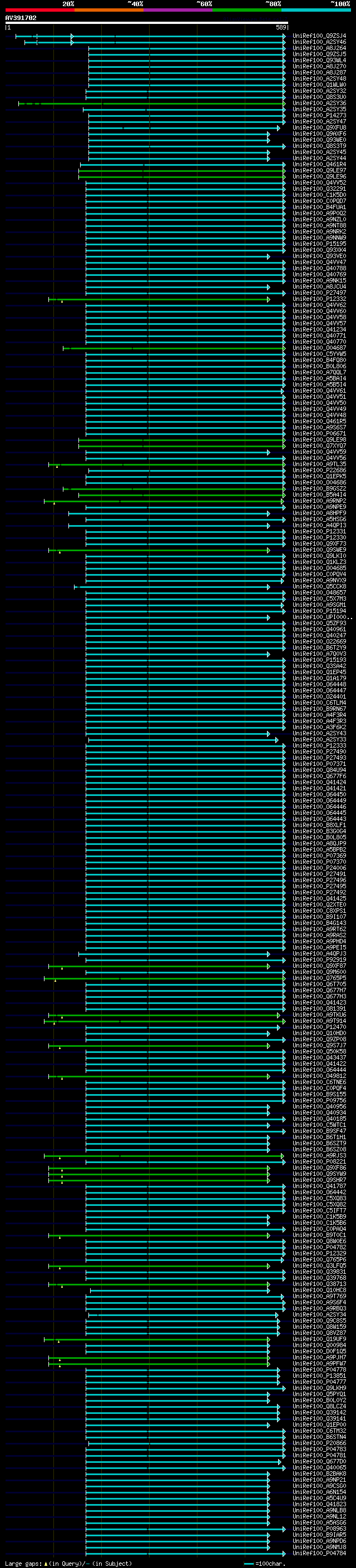Click the cyan ~100% identity color bar
The image size is (356, 1568).
pos(316,11)
